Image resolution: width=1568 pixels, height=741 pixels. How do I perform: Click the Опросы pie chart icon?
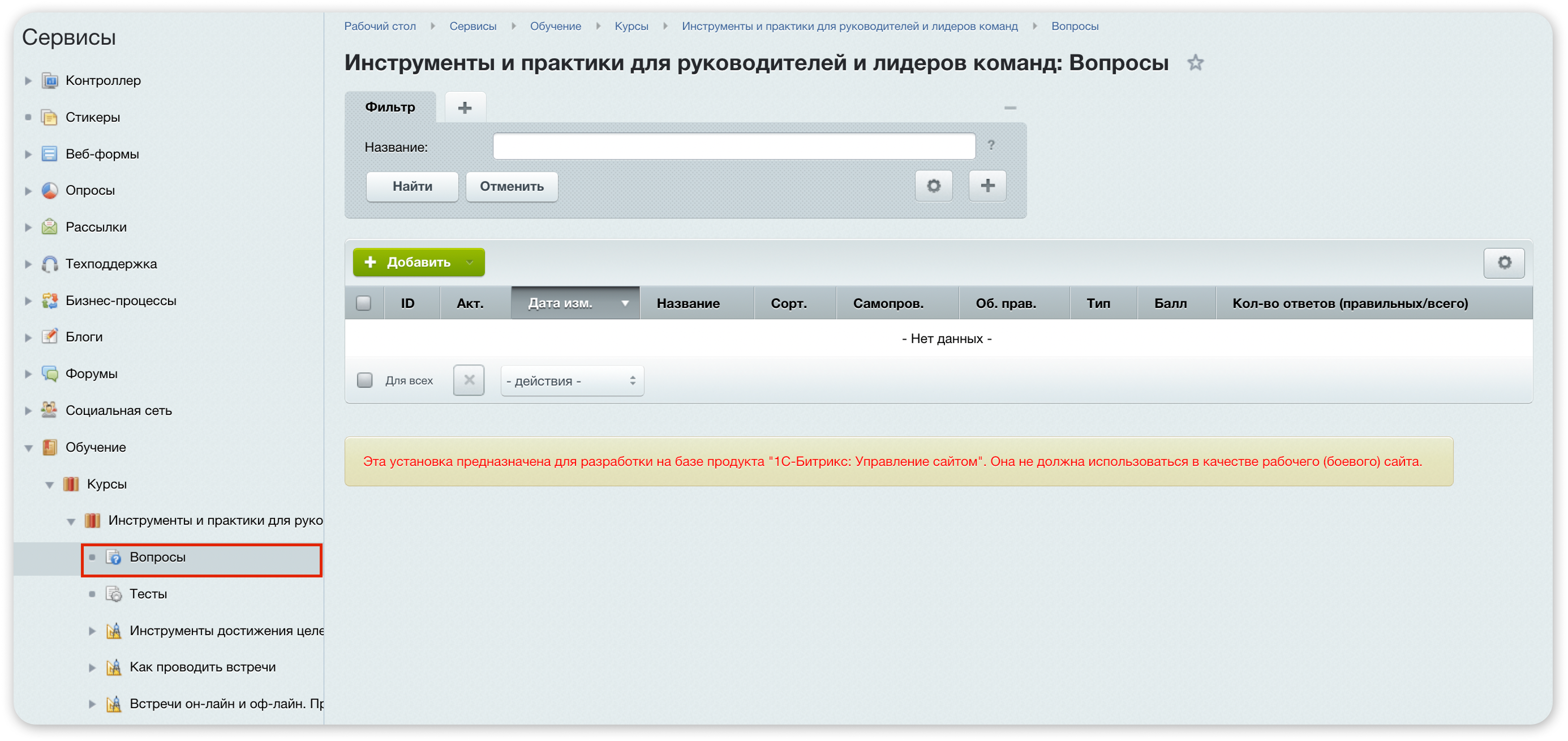[x=49, y=190]
